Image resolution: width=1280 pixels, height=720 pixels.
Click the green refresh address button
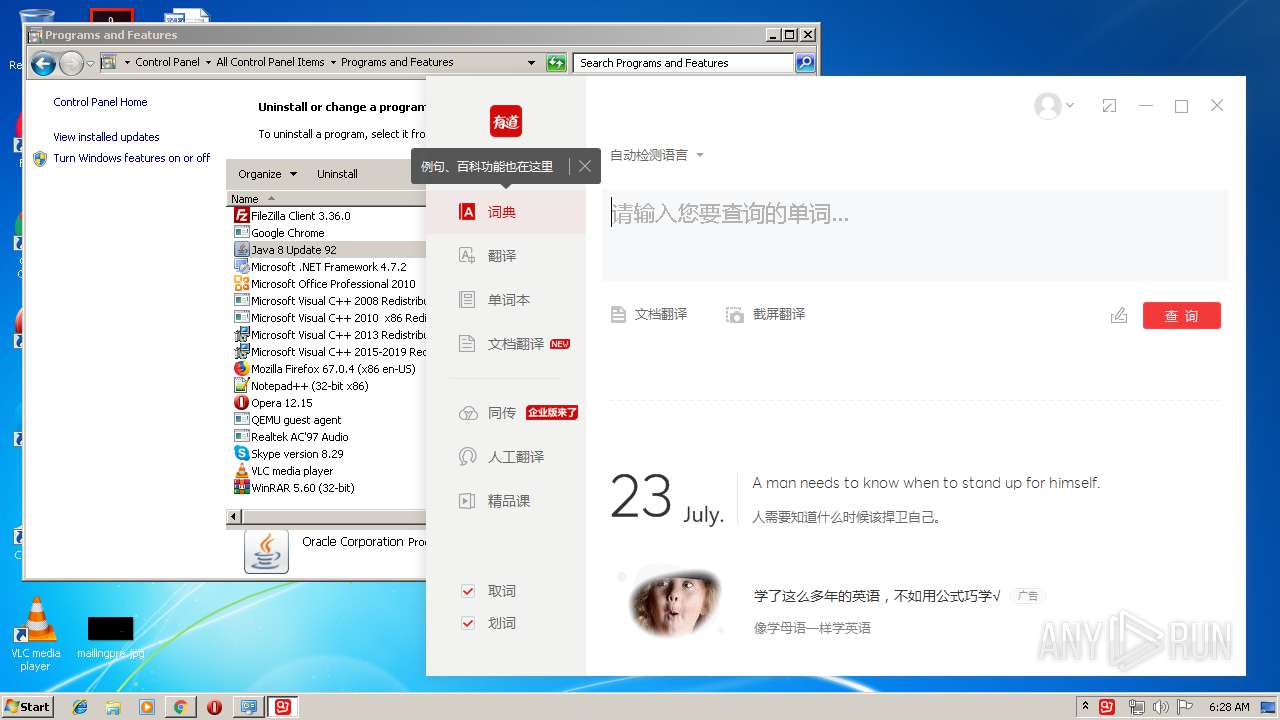556,63
